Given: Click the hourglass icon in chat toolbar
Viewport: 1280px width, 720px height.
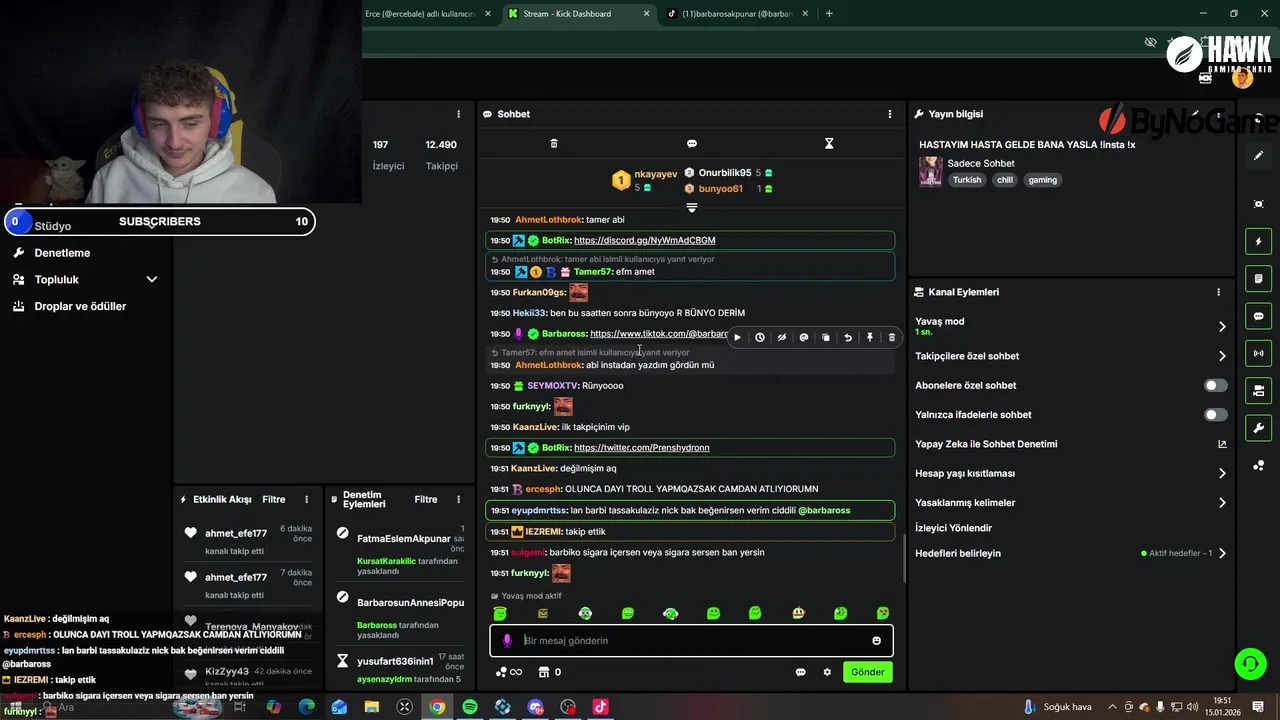Looking at the screenshot, I should 829,144.
